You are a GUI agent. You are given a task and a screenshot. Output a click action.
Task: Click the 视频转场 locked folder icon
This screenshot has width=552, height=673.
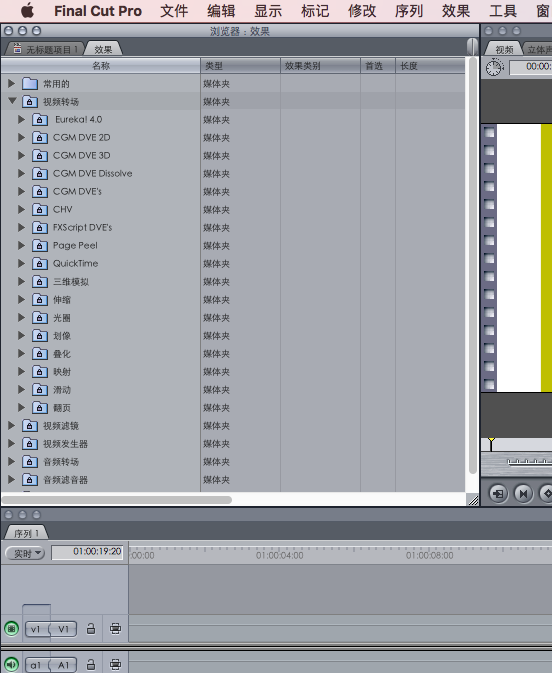pyautogui.click(x=30, y=101)
